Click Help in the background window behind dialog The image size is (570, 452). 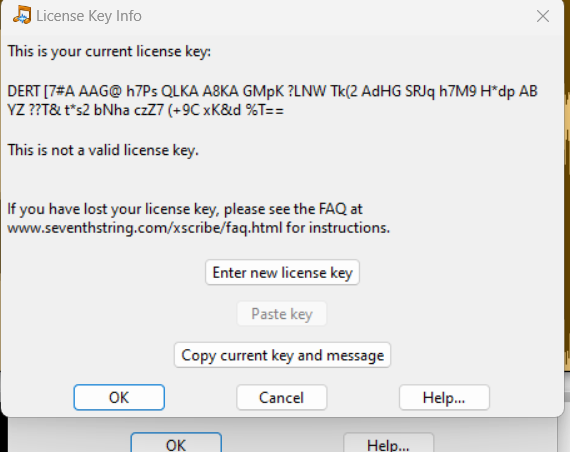[388, 443]
